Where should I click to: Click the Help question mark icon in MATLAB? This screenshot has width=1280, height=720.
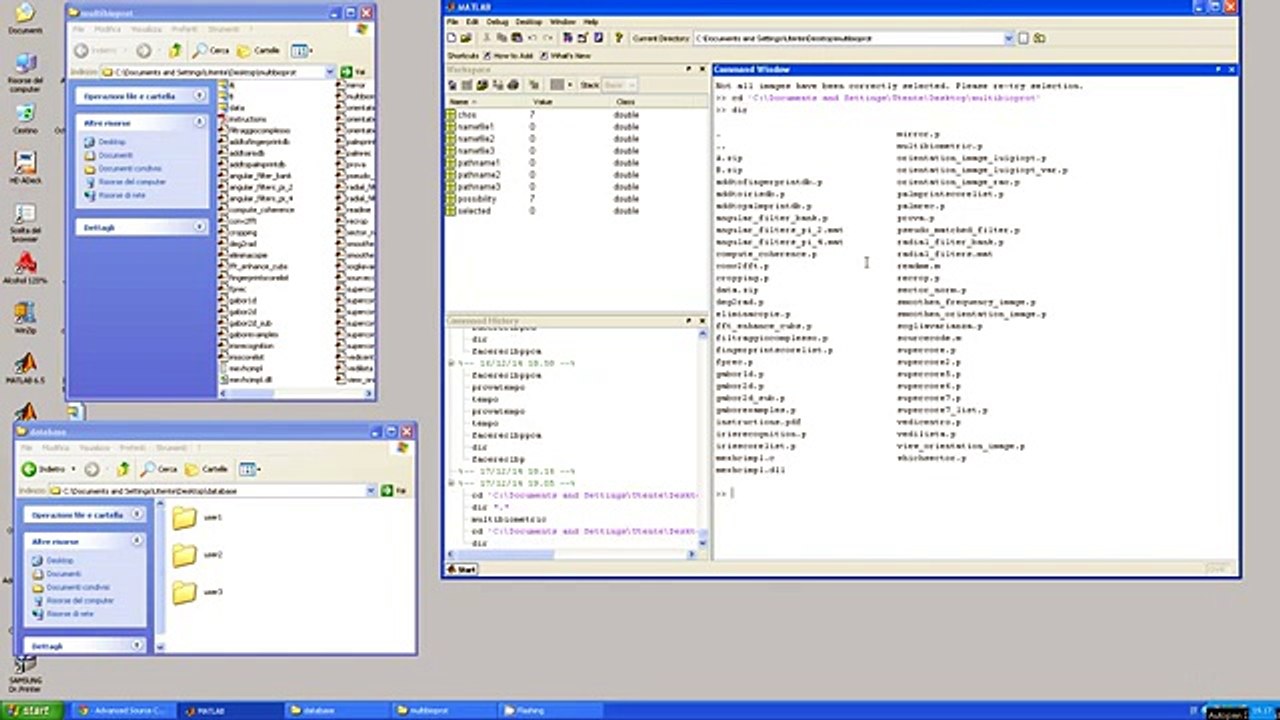tap(619, 38)
